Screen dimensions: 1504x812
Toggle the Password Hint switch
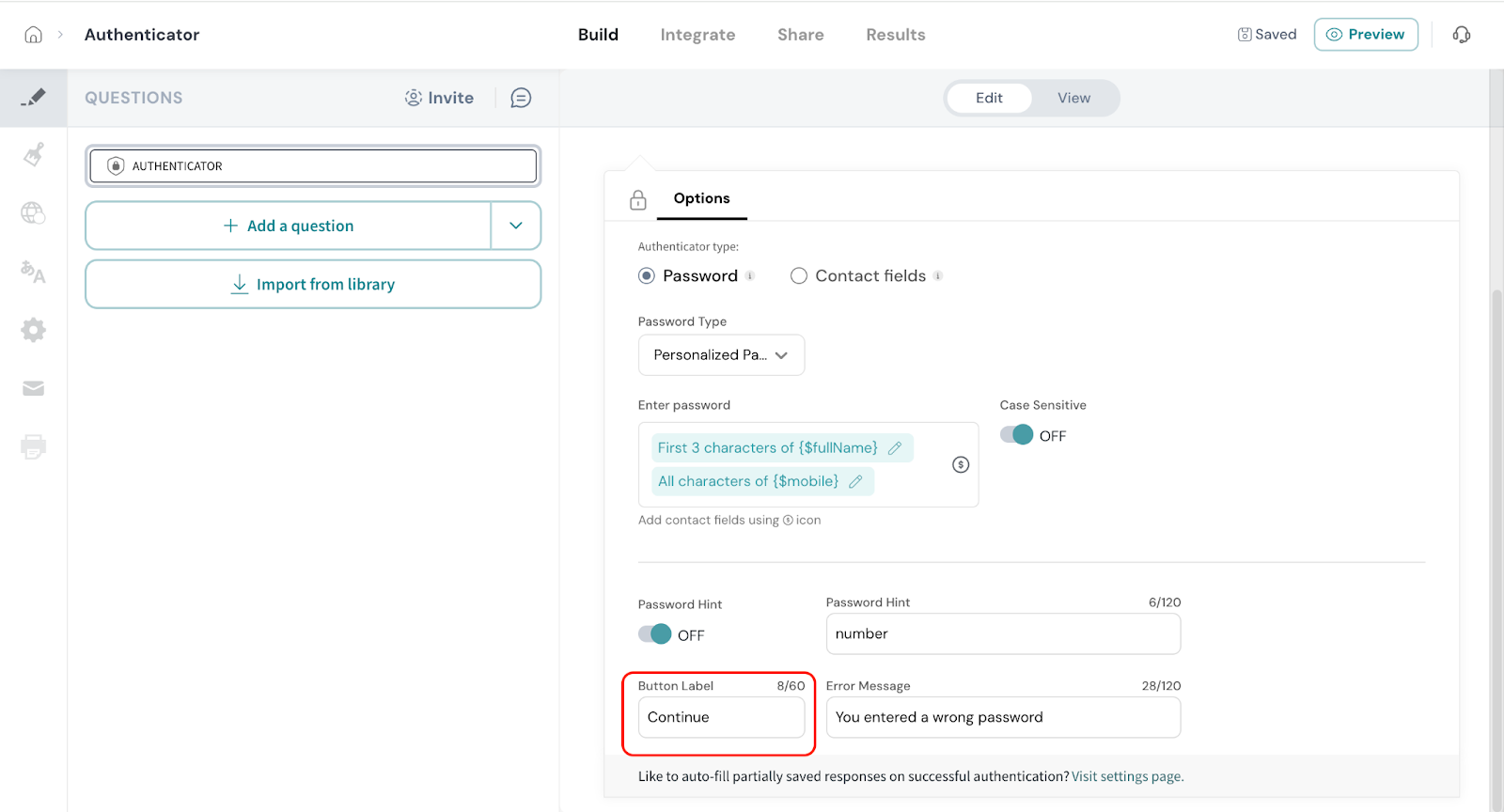(x=655, y=634)
